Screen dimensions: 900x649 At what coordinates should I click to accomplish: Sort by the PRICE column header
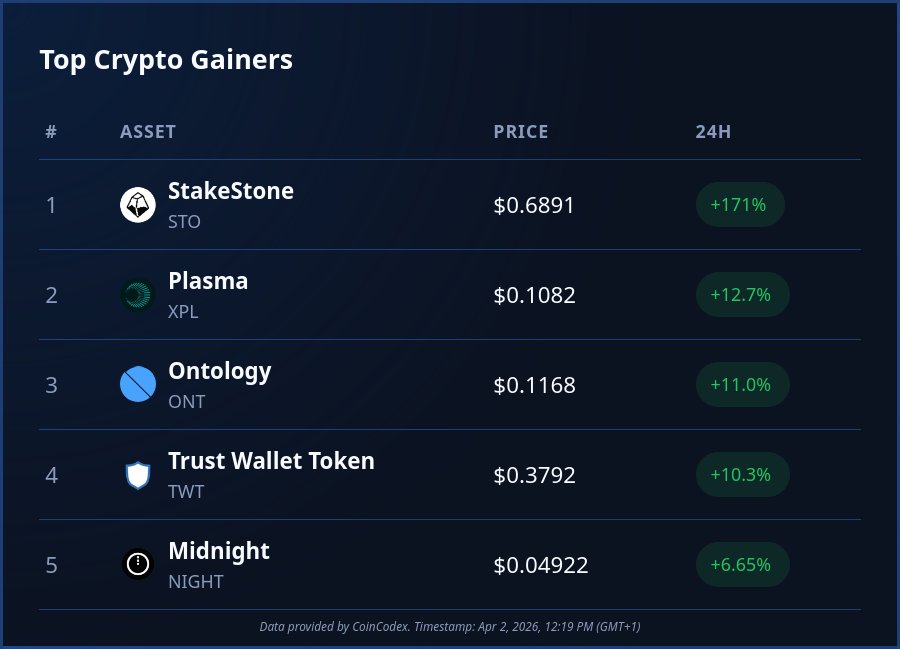click(521, 132)
